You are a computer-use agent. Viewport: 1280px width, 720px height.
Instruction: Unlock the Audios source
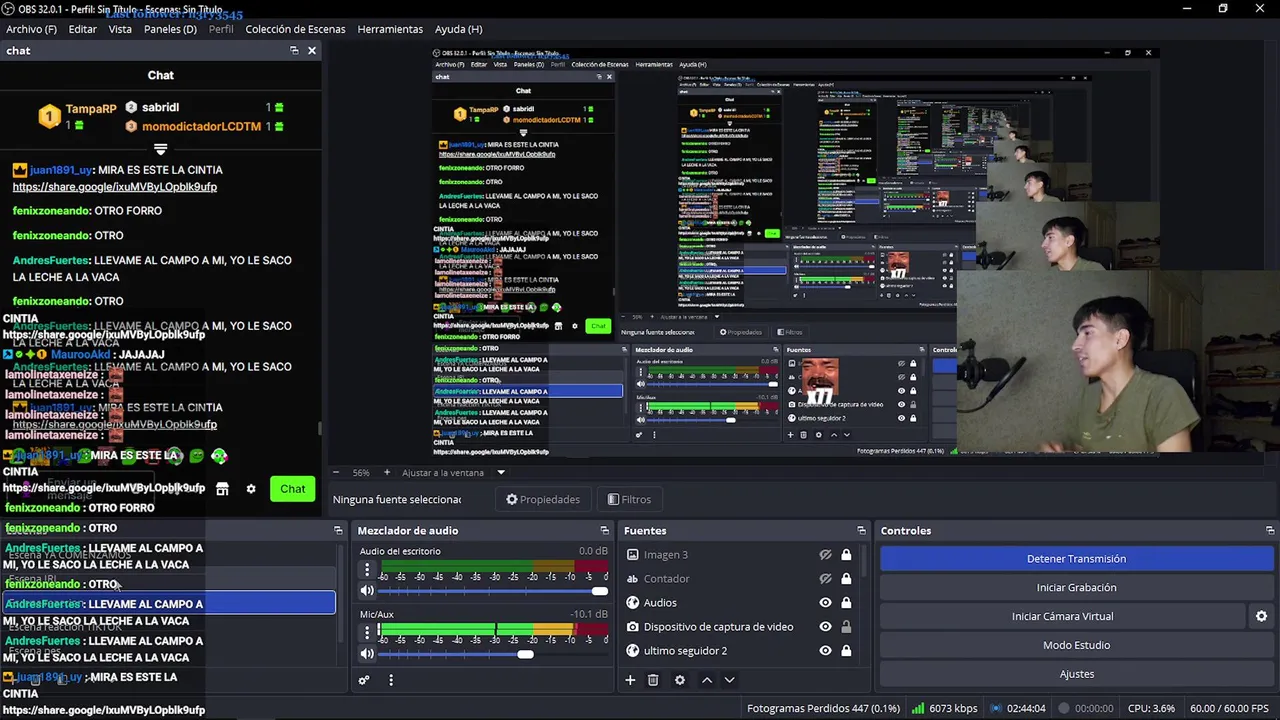(846, 603)
